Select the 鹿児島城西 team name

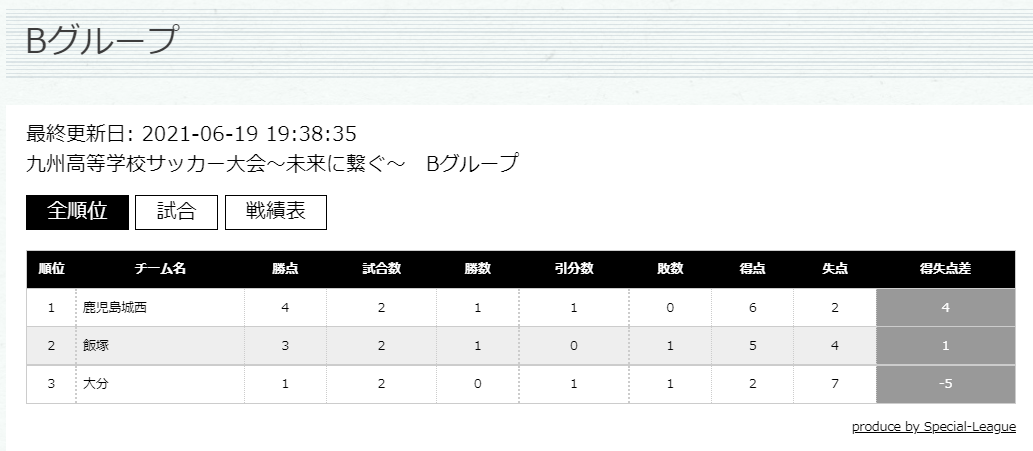pos(115,307)
